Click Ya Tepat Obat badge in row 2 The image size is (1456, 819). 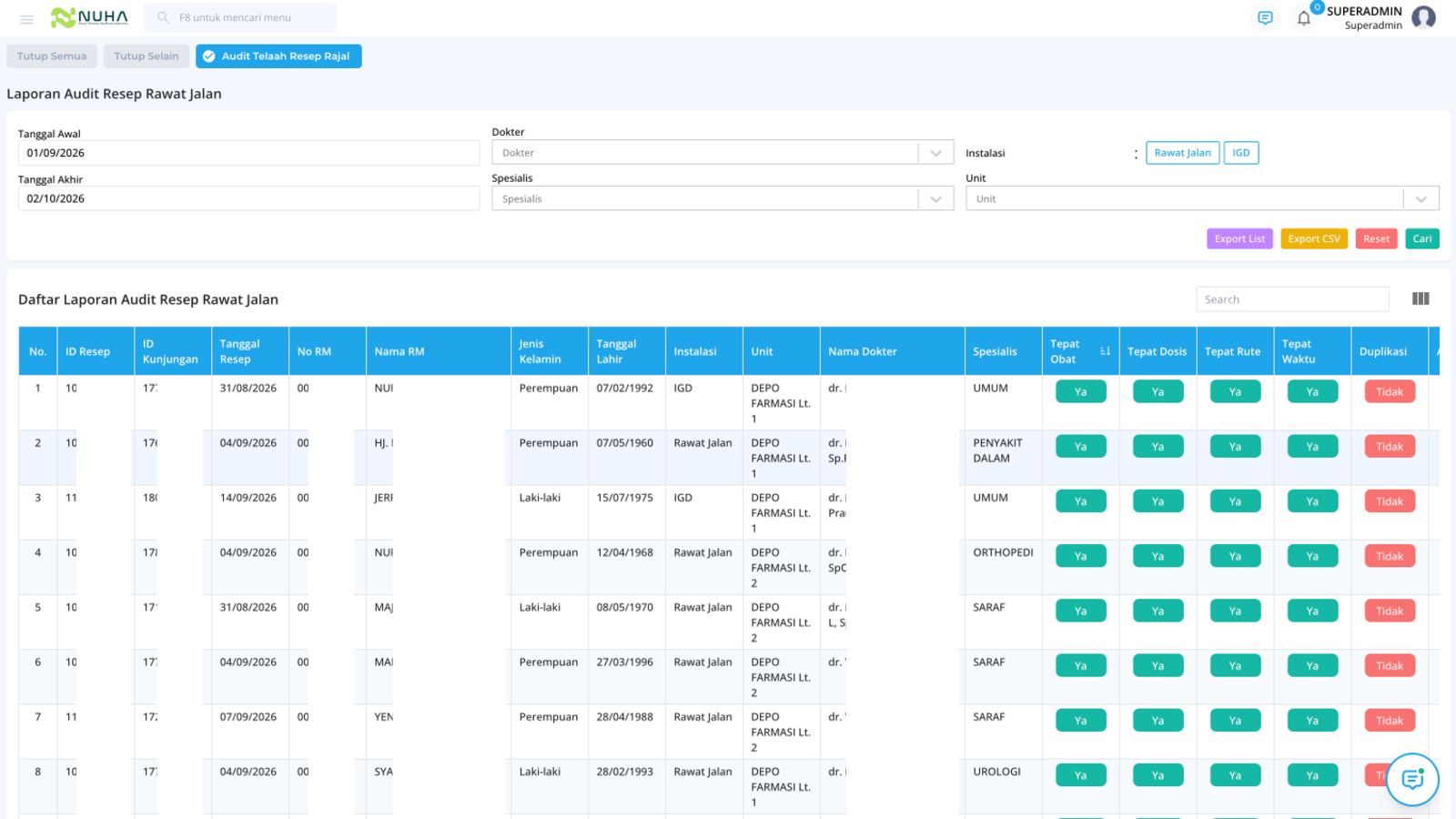(x=1080, y=447)
